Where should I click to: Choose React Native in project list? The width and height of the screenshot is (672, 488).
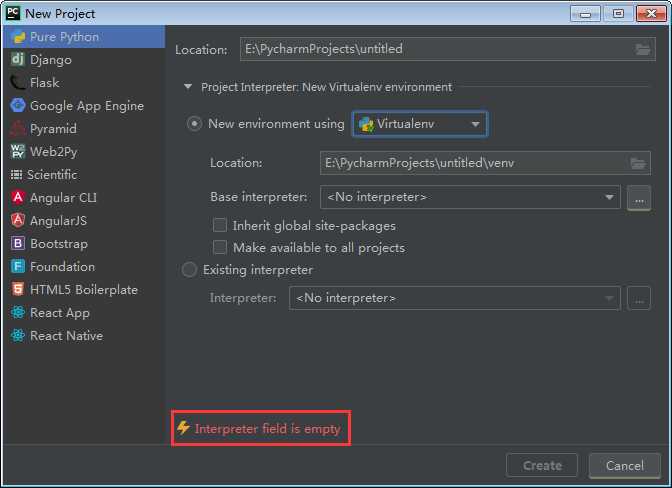[x=84, y=336]
